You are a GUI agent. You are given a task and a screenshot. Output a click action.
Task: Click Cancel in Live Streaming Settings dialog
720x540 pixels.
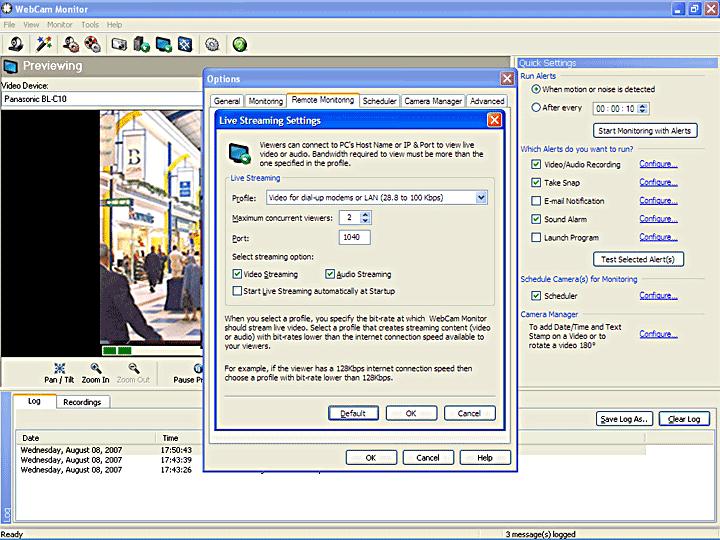tap(469, 413)
